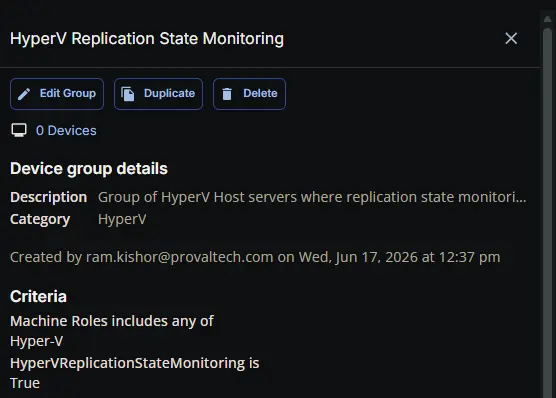Open the 0 Devices link
Screen dimensions: 556x398
[x=66, y=131]
